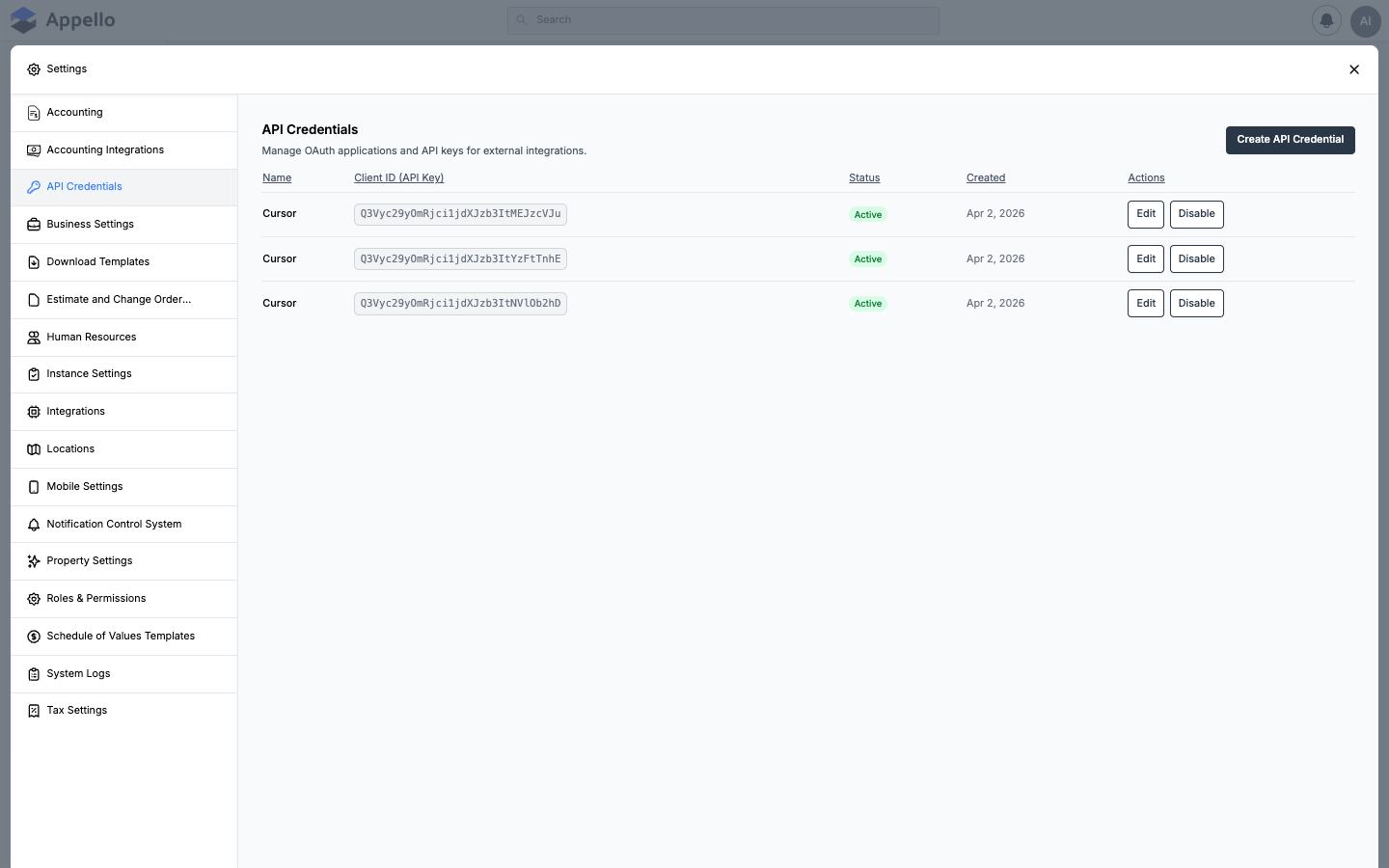
Task: Click the Created column header
Action: pyautogui.click(x=986, y=178)
